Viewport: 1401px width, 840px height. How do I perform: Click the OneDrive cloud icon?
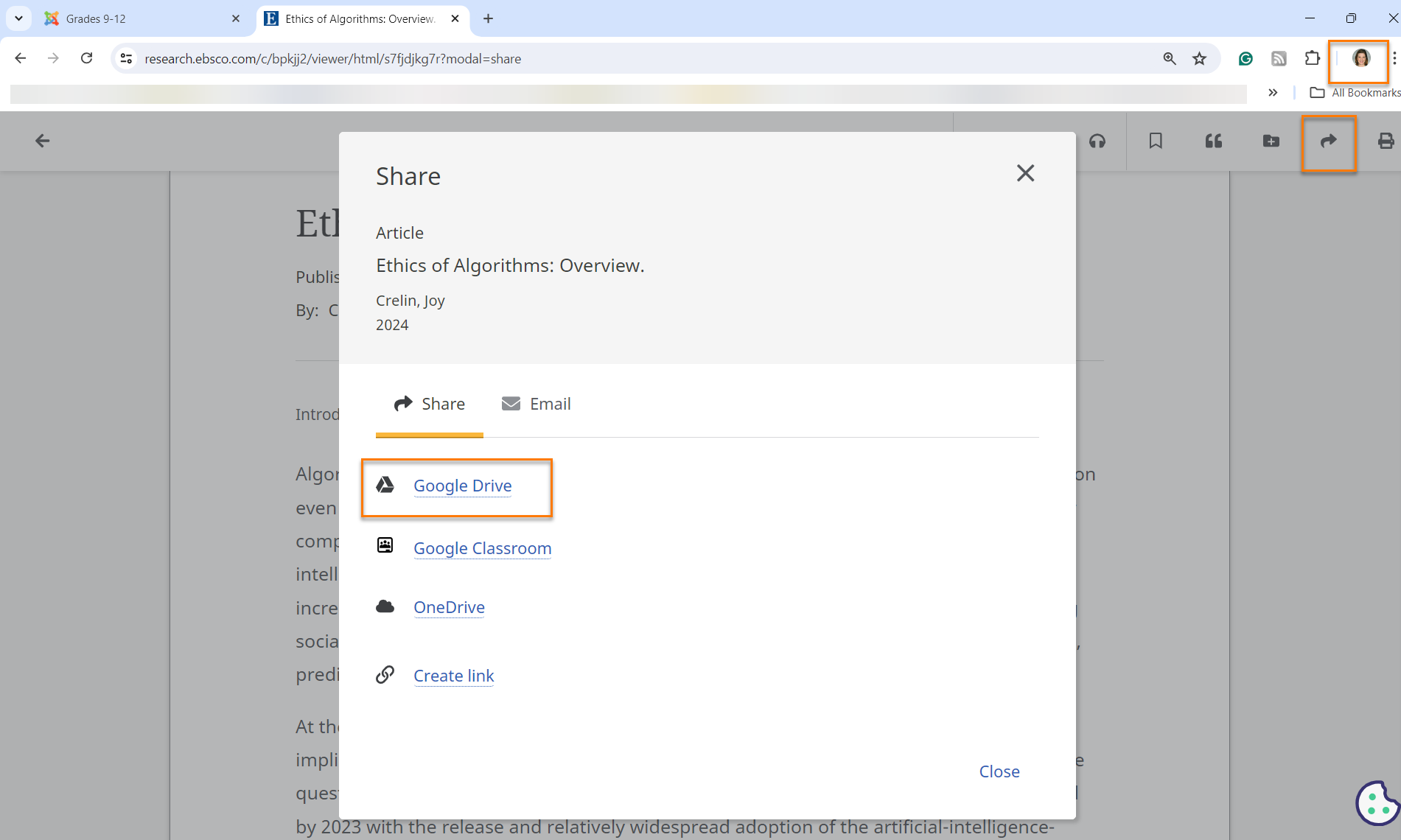385,606
